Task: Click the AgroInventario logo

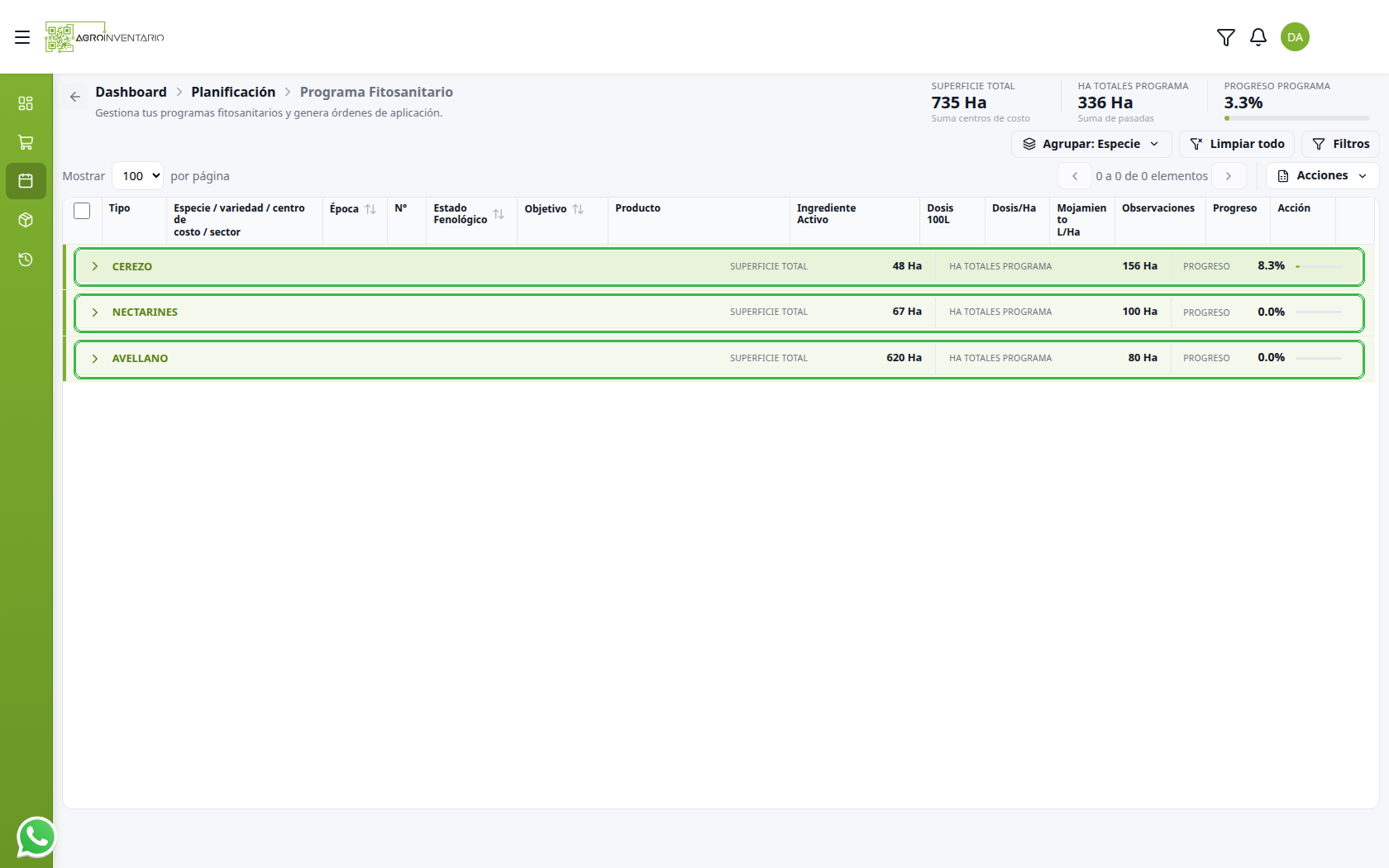Action: coord(104,37)
